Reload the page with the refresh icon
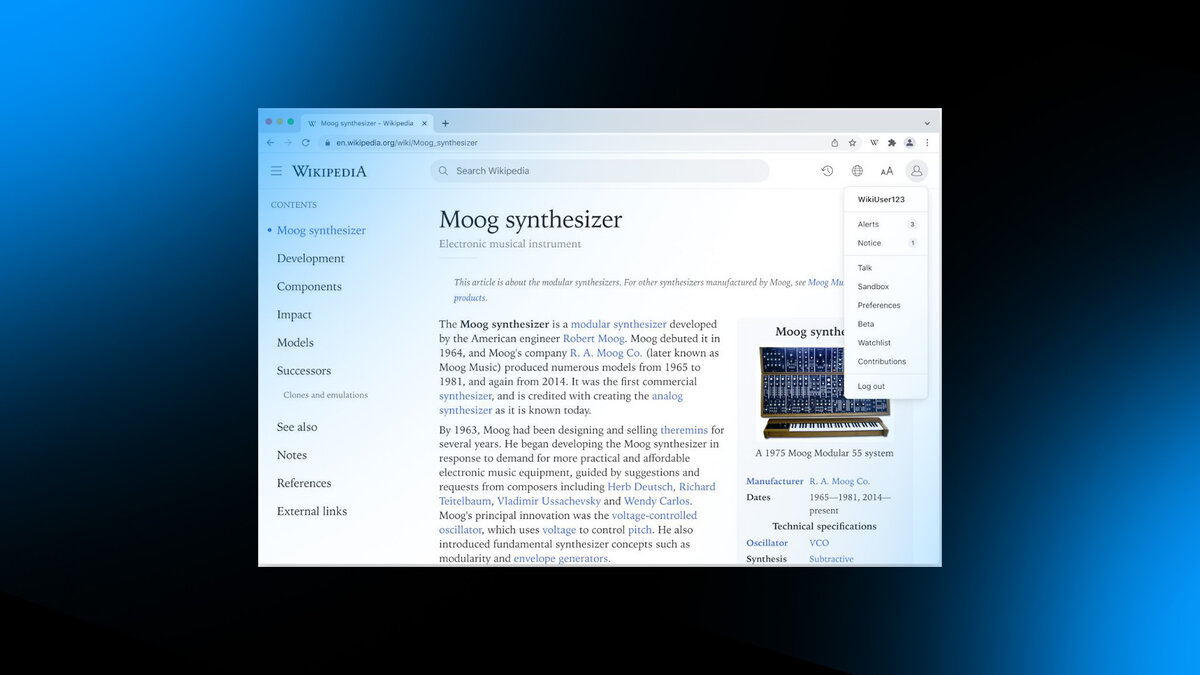The width and height of the screenshot is (1200, 675). [x=306, y=143]
